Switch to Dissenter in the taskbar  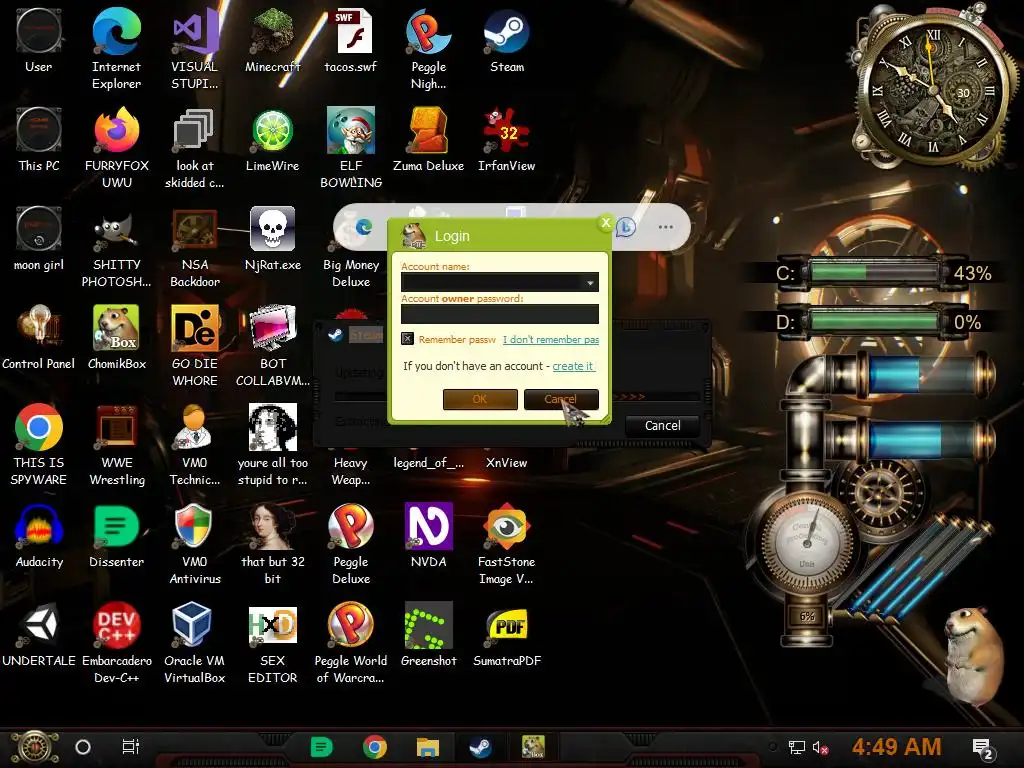click(x=321, y=747)
